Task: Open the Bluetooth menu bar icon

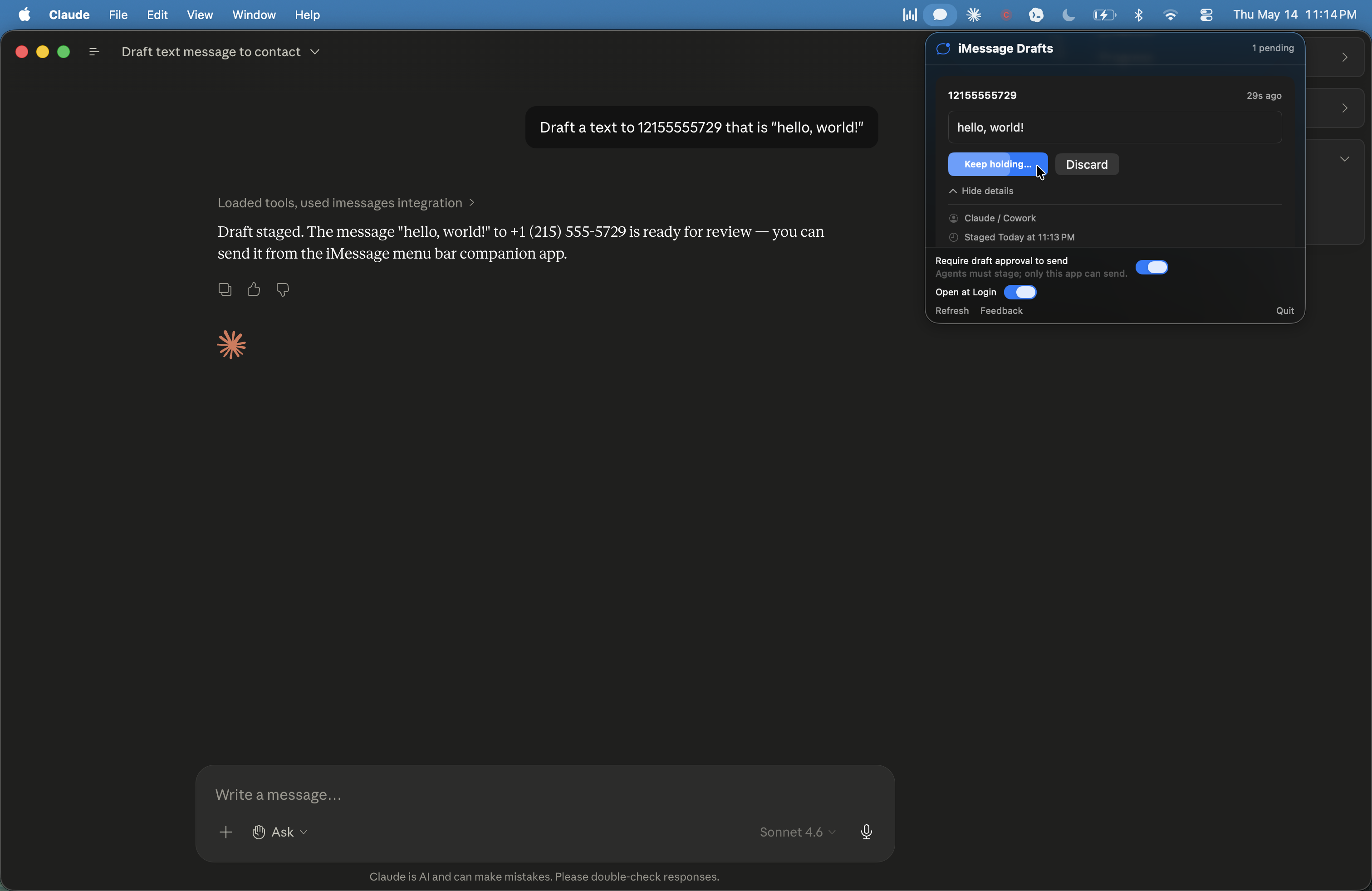Action: (1138, 15)
